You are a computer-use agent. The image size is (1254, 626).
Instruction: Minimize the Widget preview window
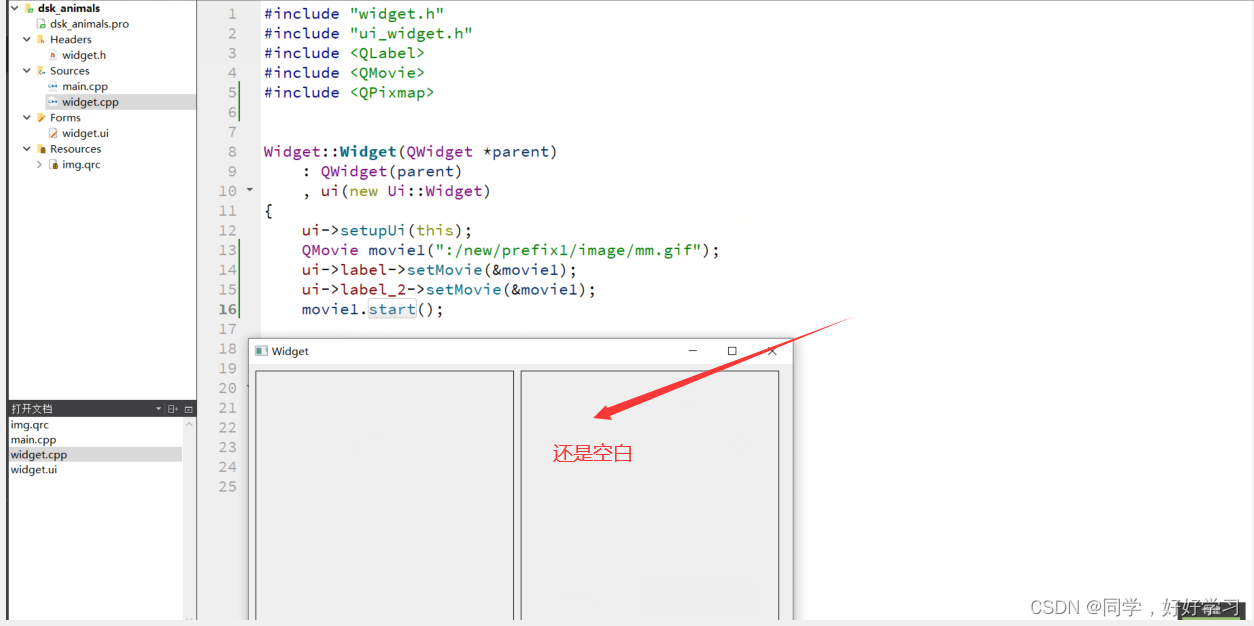tap(693, 351)
